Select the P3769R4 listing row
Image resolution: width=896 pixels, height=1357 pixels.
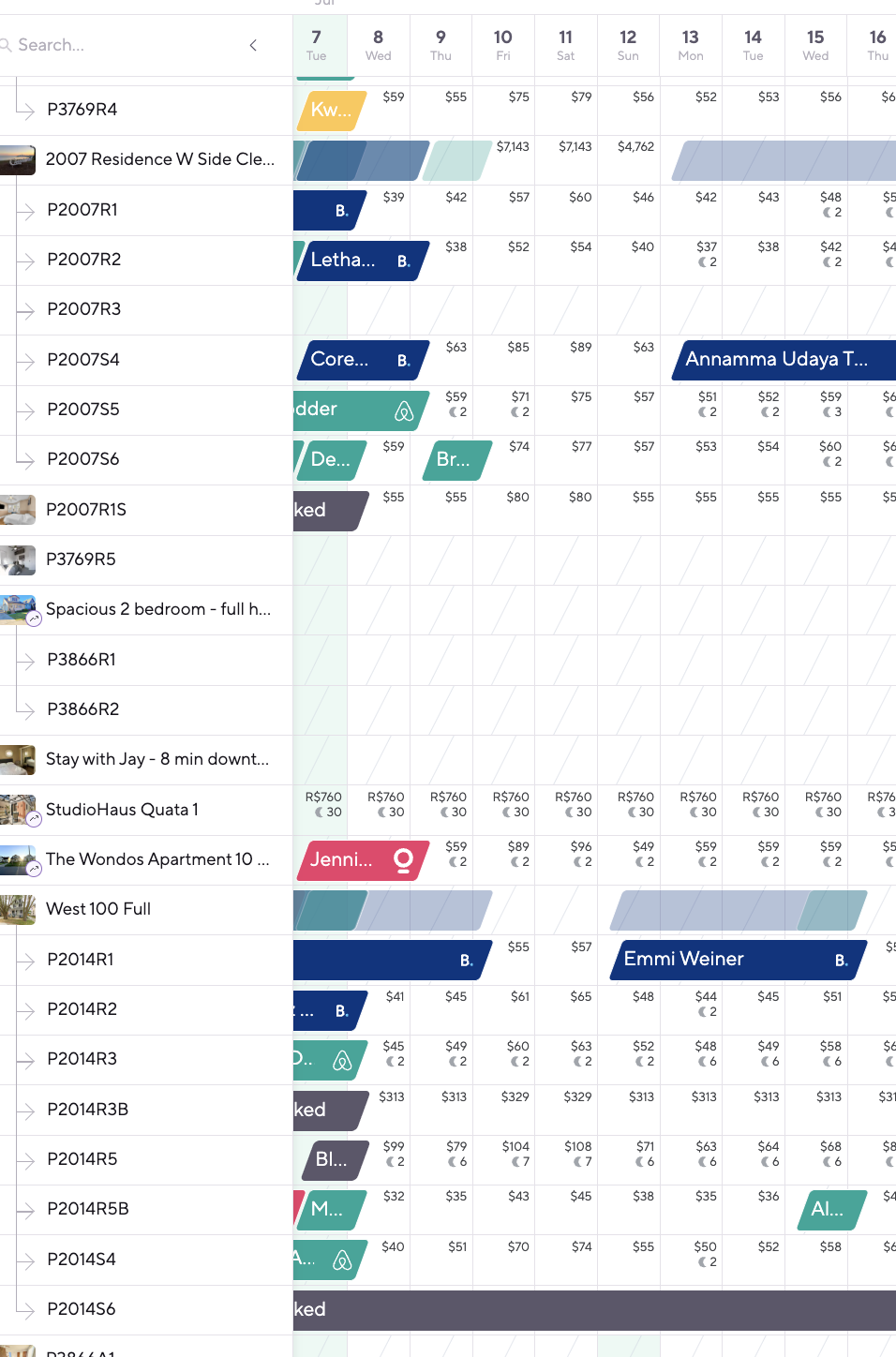[146, 110]
